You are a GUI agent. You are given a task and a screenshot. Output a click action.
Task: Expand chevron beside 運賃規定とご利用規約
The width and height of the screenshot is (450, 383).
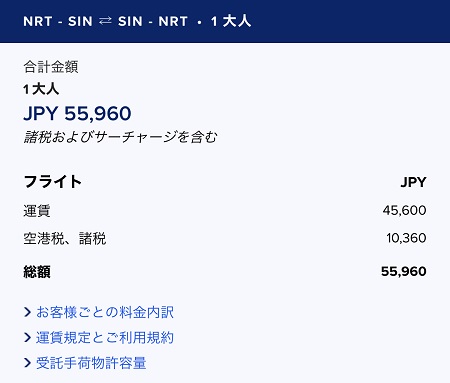pyautogui.click(x=27, y=338)
